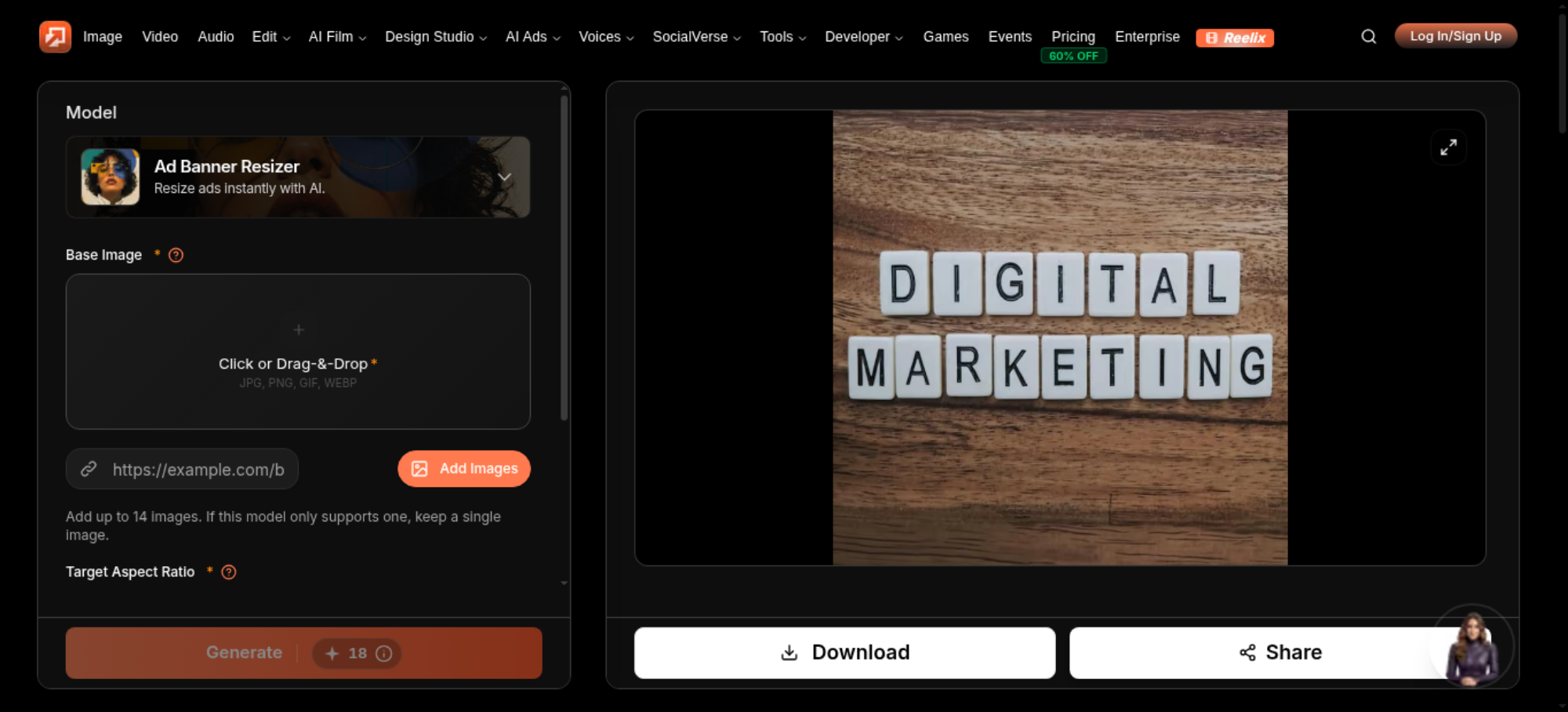Click the Generate button
This screenshot has height=712, width=1568.
pos(304,653)
